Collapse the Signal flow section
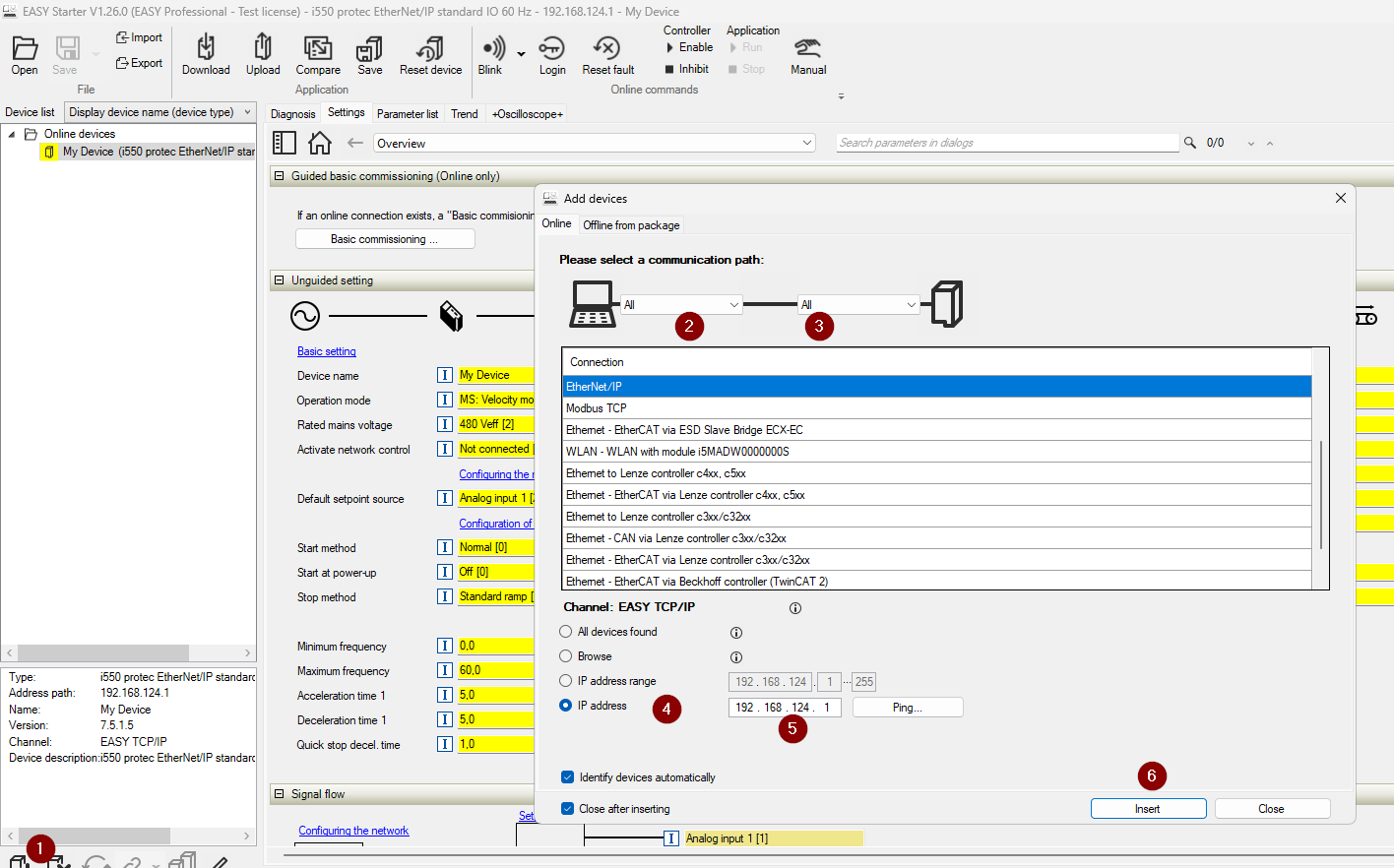This screenshot has height=868, width=1394. 279,794
